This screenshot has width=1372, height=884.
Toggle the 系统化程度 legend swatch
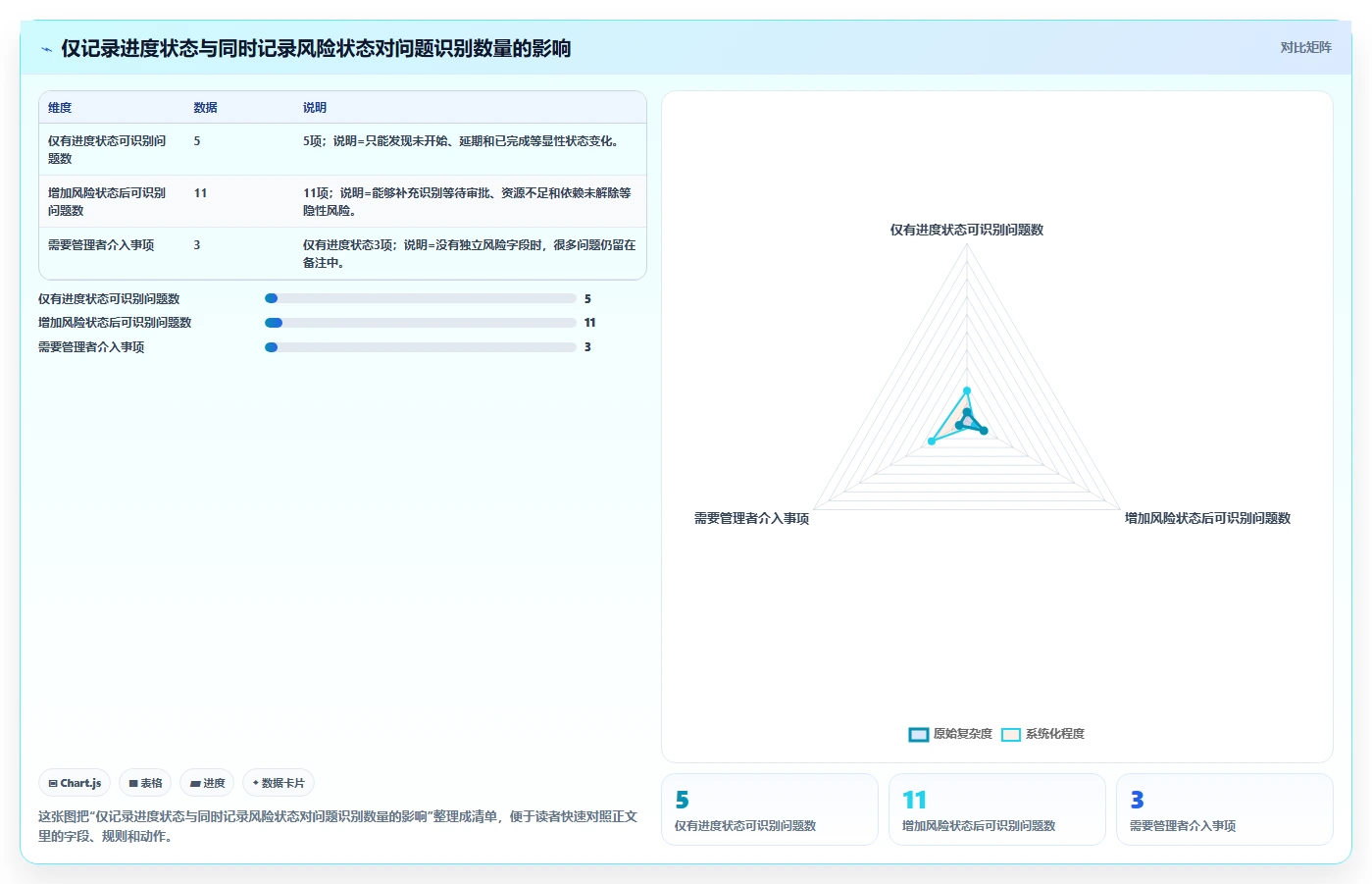pos(1011,734)
